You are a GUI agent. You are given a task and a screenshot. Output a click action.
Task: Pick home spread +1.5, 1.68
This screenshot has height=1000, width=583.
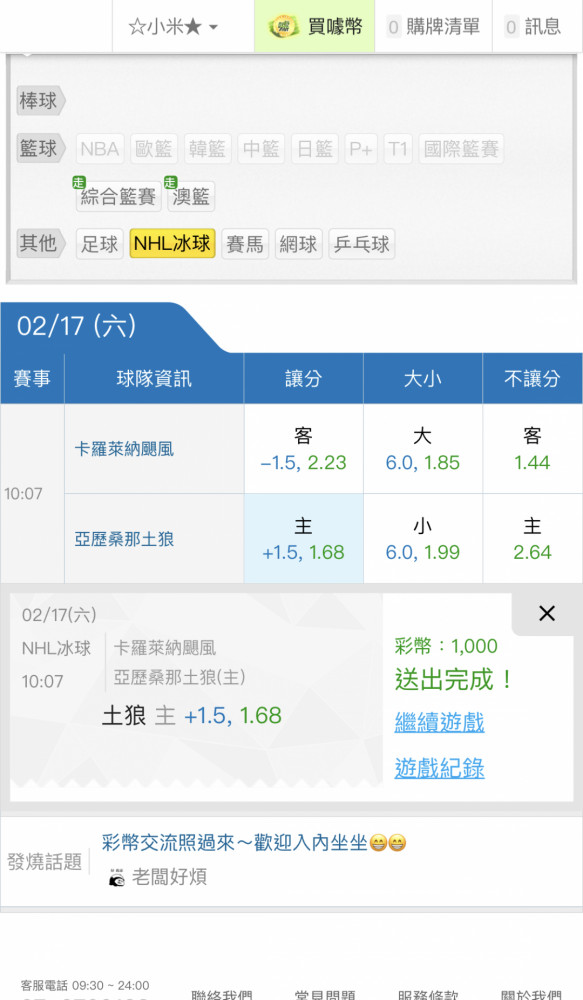point(304,538)
